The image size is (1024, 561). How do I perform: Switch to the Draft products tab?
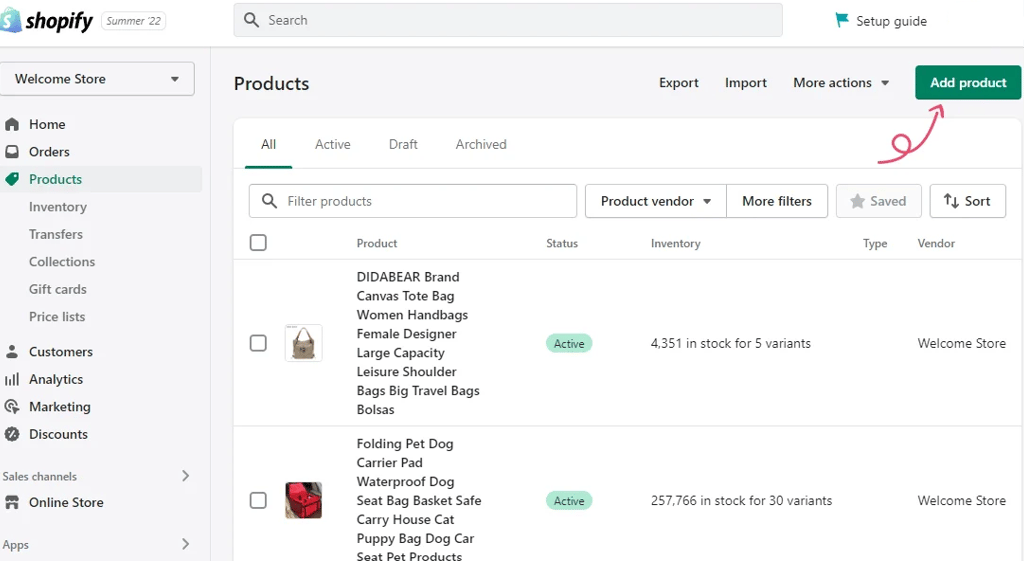[403, 144]
